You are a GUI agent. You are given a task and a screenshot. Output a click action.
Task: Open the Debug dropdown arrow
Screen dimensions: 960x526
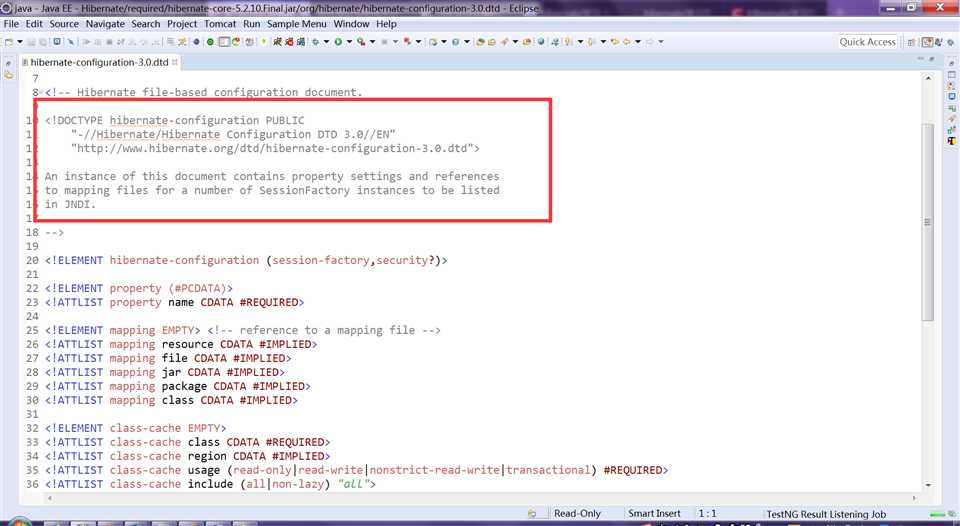(x=326, y=42)
